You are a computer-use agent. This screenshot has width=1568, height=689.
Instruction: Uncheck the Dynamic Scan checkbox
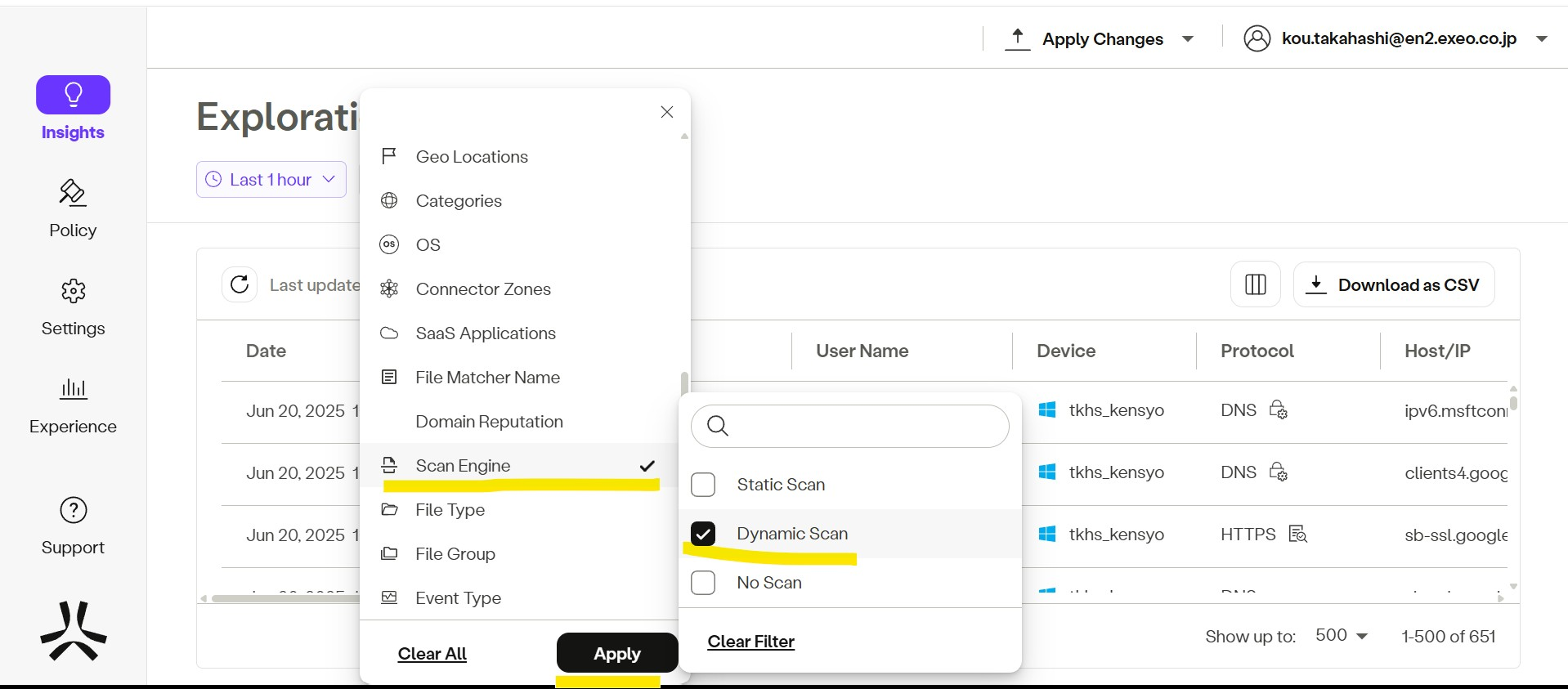tap(703, 534)
